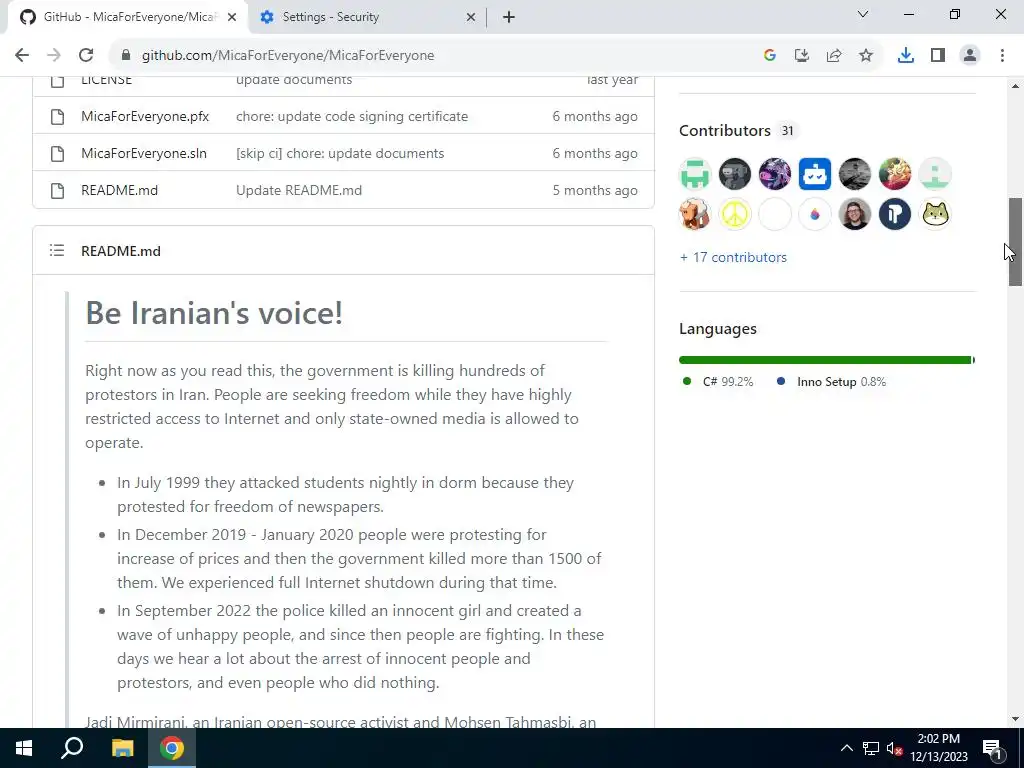Open the cat face contributor avatar
This screenshot has height=768, width=1024.
pos(935,214)
